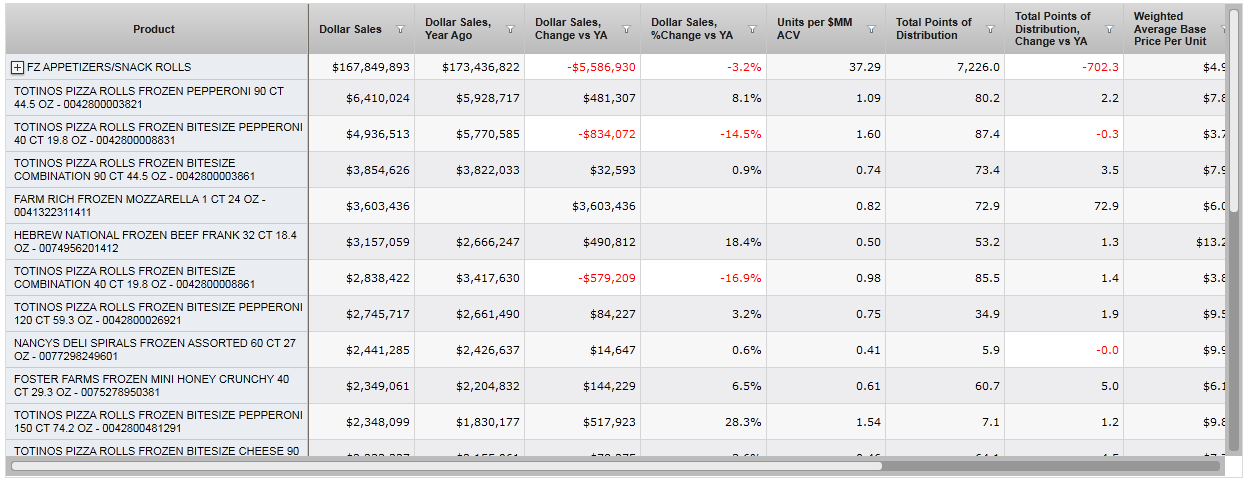Screen dimensions: 1246x478
Task: Open filter for Dollar Sales, Year Ago
Action: (510, 30)
